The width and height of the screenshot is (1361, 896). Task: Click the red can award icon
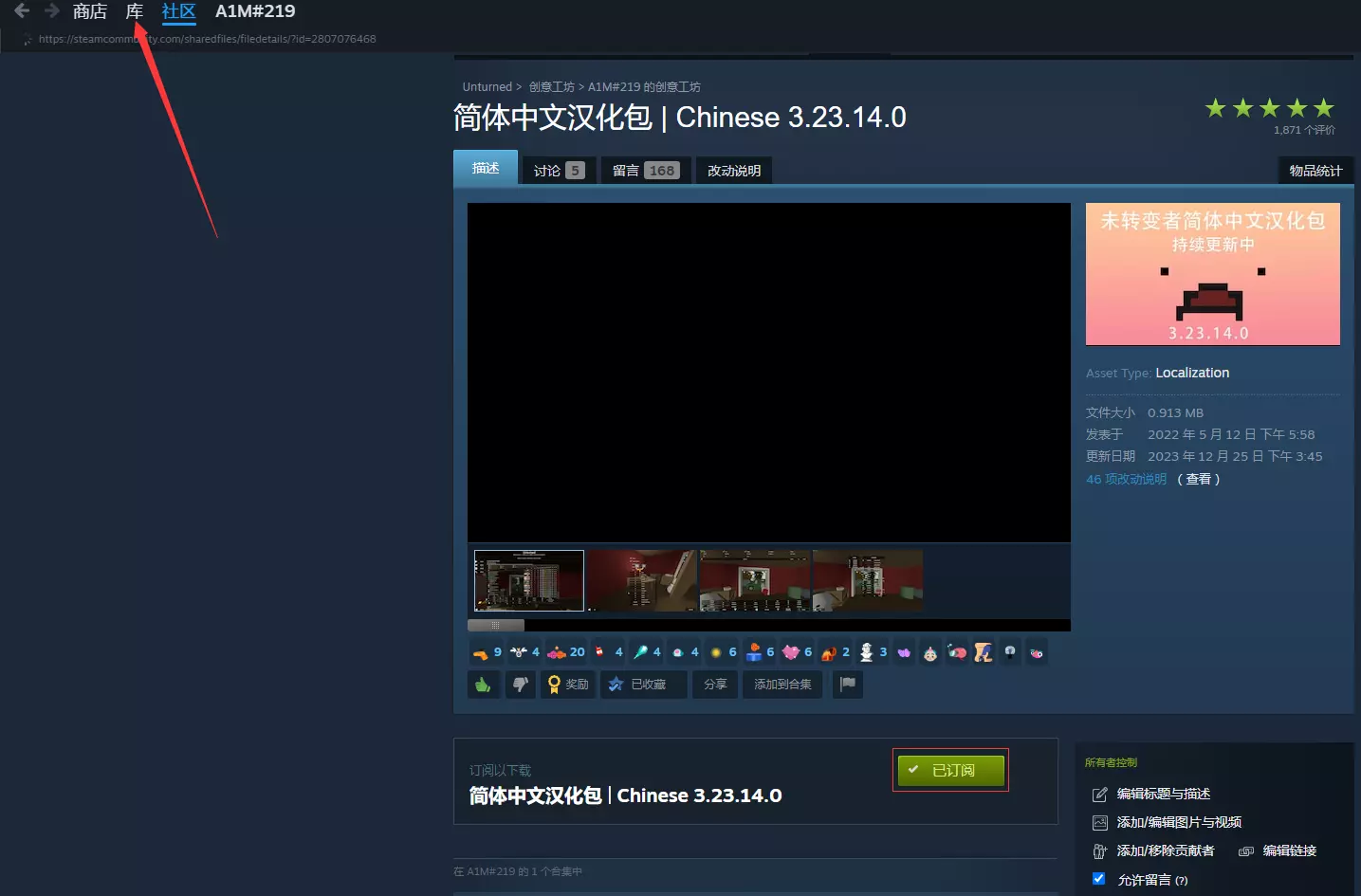pyautogui.click(x=599, y=652)
